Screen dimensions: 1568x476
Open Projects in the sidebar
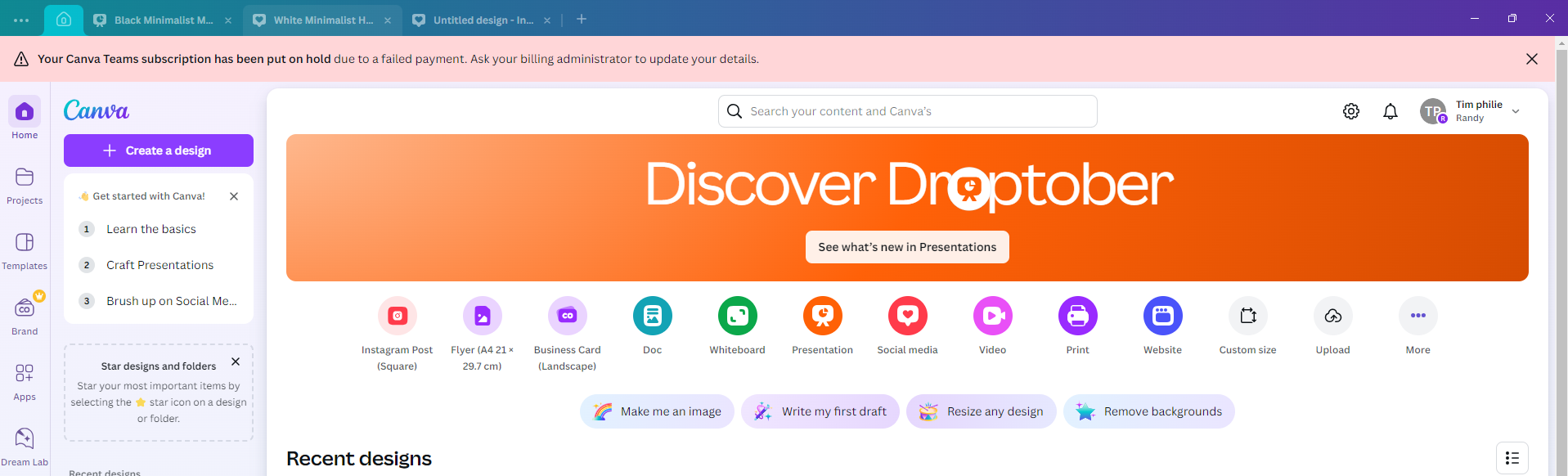tap(25, 186)
